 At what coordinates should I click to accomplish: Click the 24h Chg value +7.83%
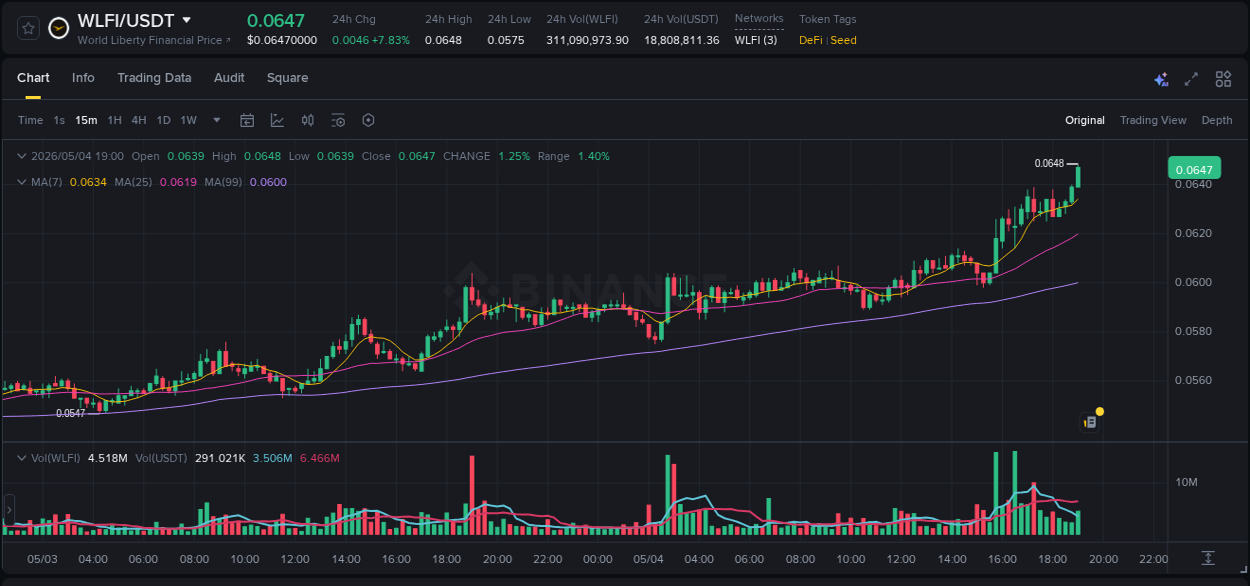[x=391, y=40]
